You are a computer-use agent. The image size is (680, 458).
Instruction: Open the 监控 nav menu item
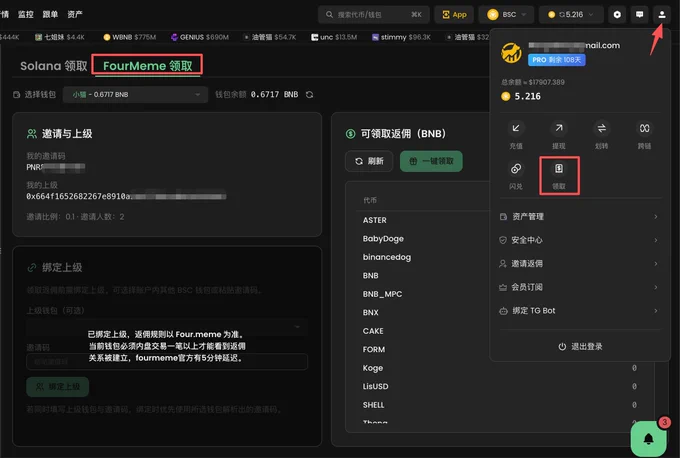pyautogui.click(x=26, y=14)
